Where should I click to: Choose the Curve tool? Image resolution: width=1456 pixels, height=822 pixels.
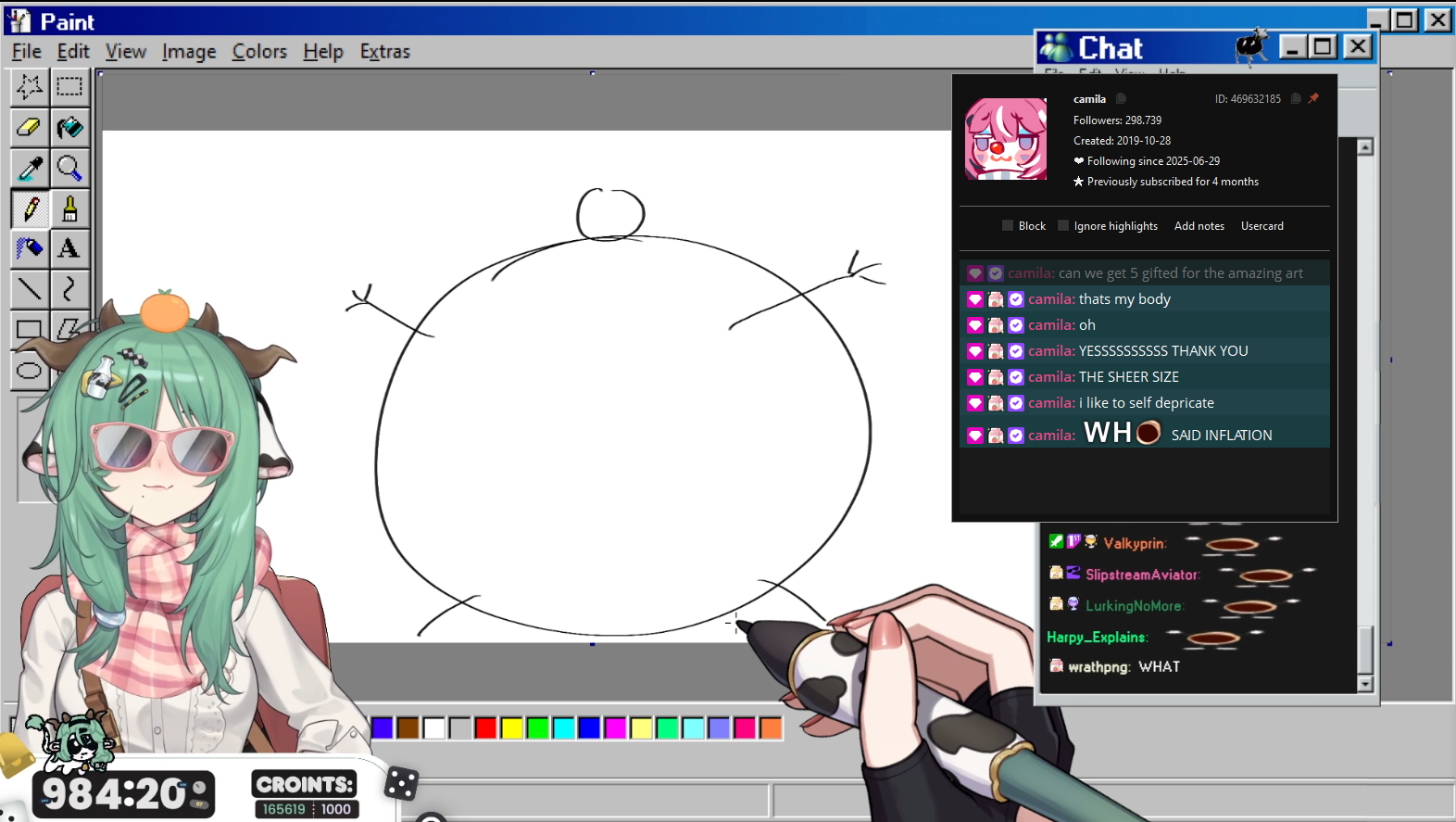[69, 289]
